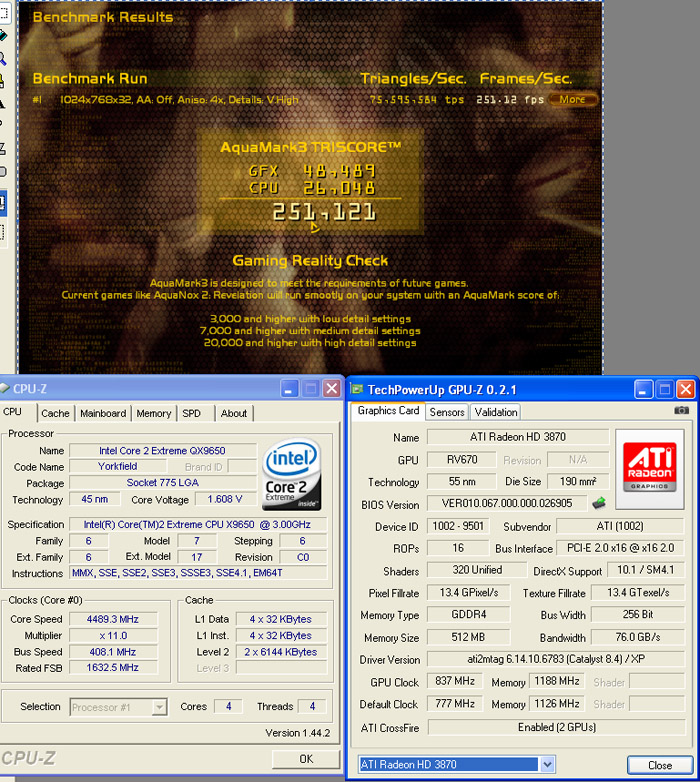The width and height of the screenshot is (700, 782).
Task: Click the multiplier value 'x 11.0'
Action: click(113, 635)
